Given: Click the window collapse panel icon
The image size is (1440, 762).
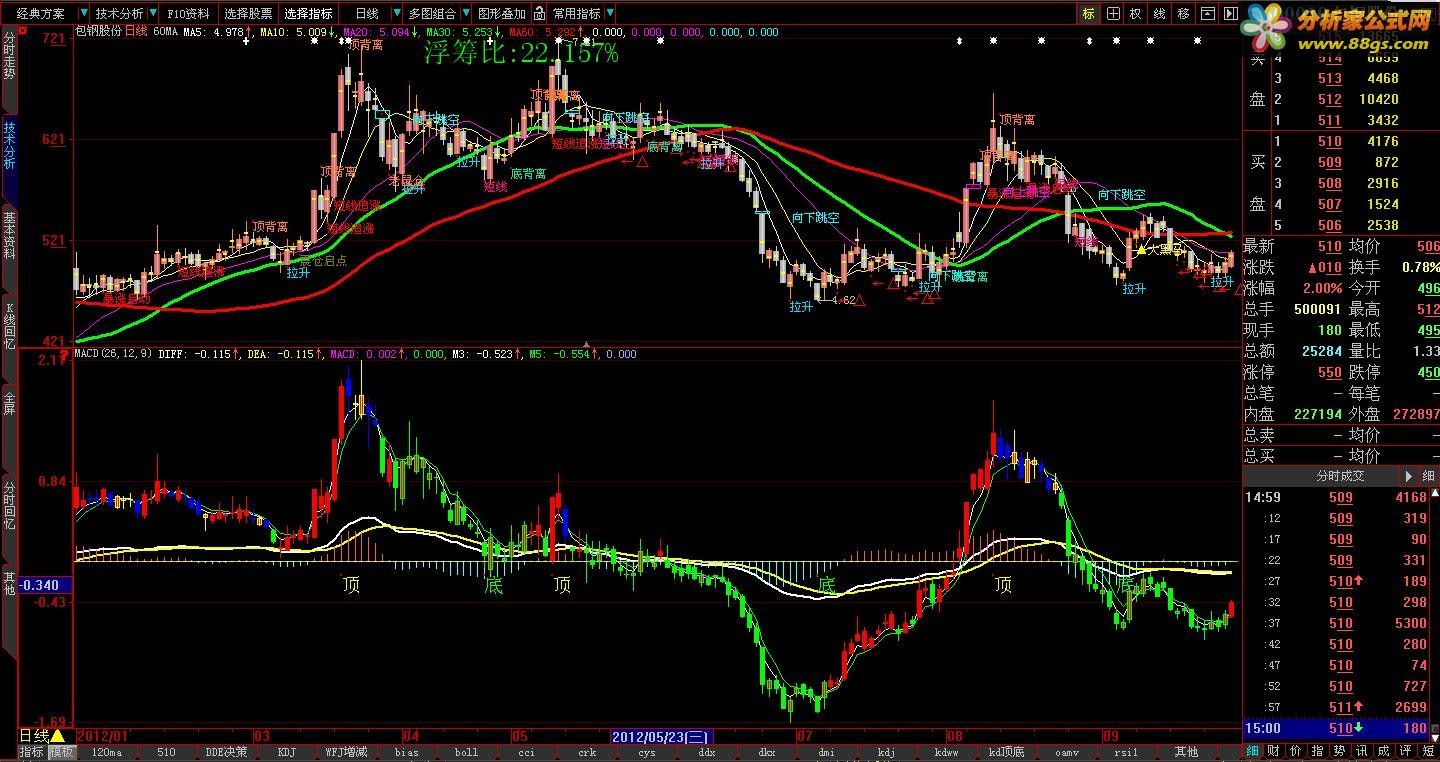Looking at the screenshot, I should (x=1208, y=14).
